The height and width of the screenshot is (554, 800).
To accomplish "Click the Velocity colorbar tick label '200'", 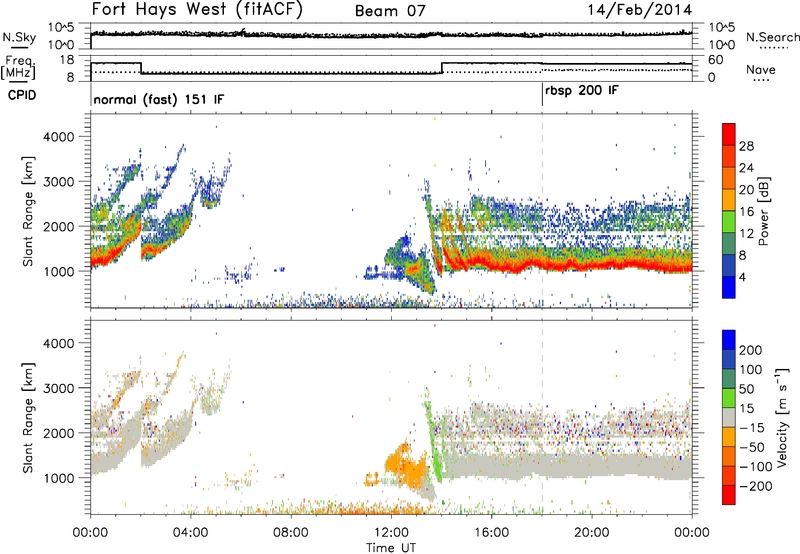I will 751,350.
